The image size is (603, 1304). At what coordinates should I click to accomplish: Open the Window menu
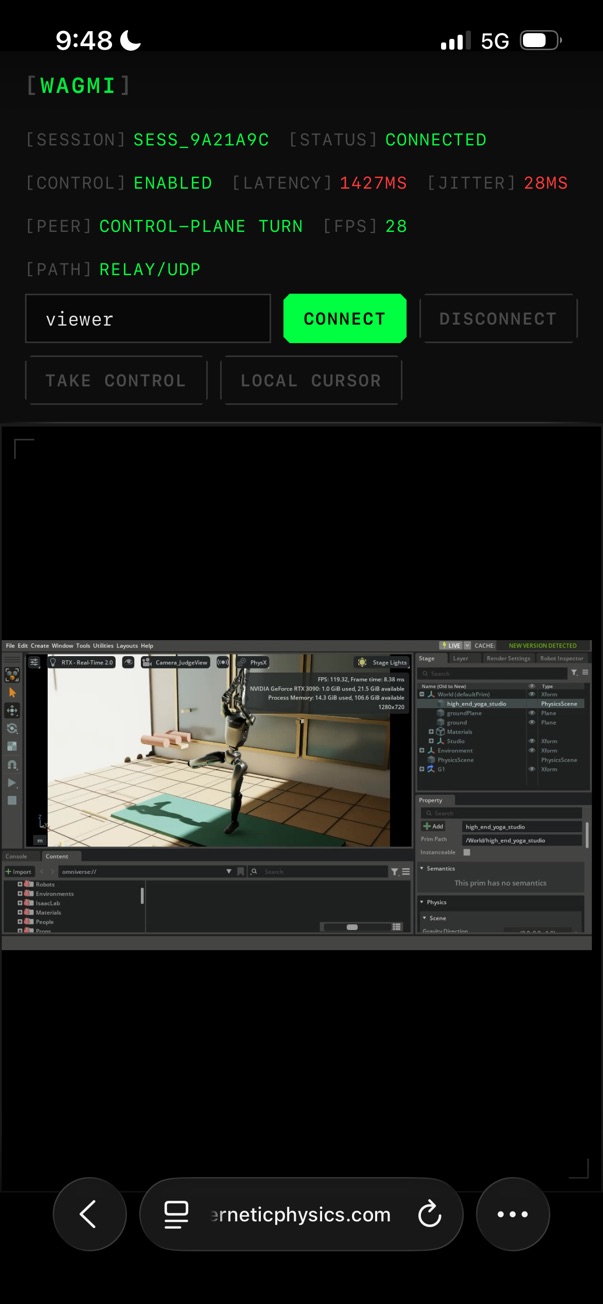pyautogui.click(x=63, y=646)
